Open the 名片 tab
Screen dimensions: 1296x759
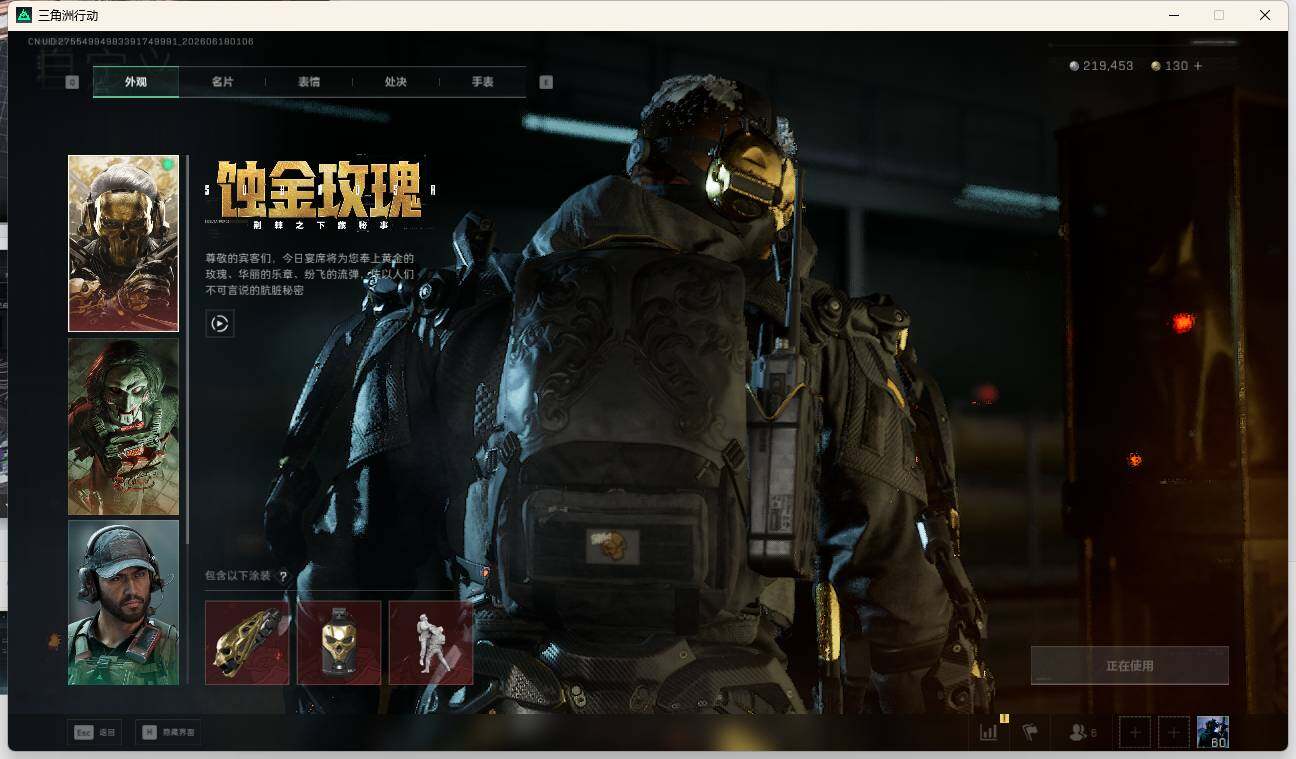pos(222,82)
